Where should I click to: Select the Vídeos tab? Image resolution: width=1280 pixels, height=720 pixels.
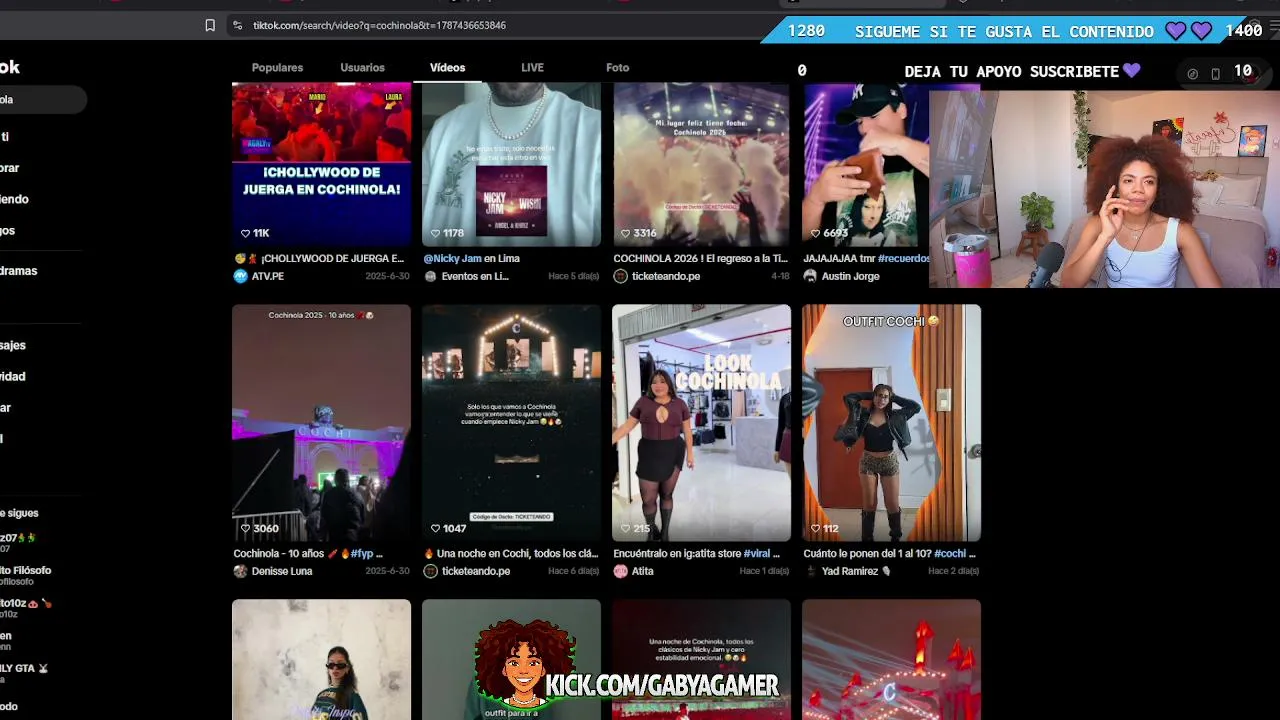[x=447, y=68]
